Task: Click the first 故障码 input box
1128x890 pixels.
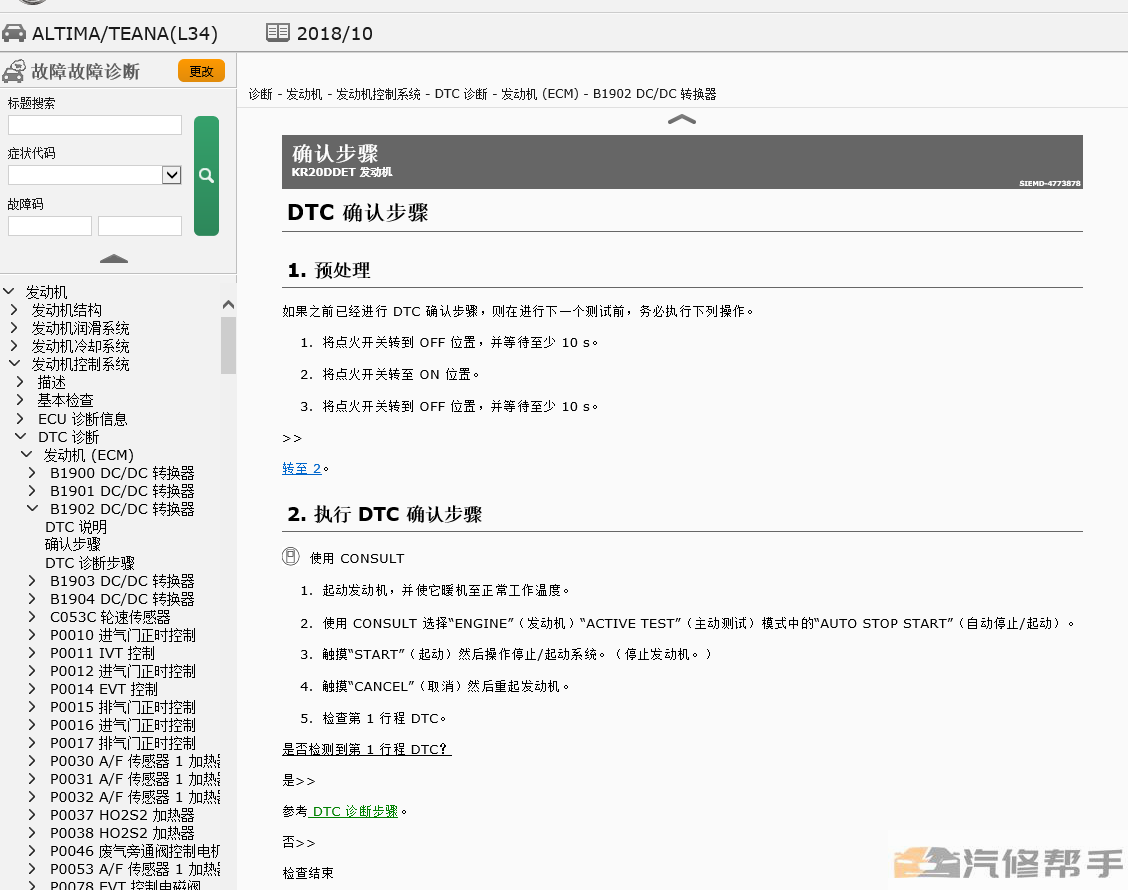Action: coord(50,226)
